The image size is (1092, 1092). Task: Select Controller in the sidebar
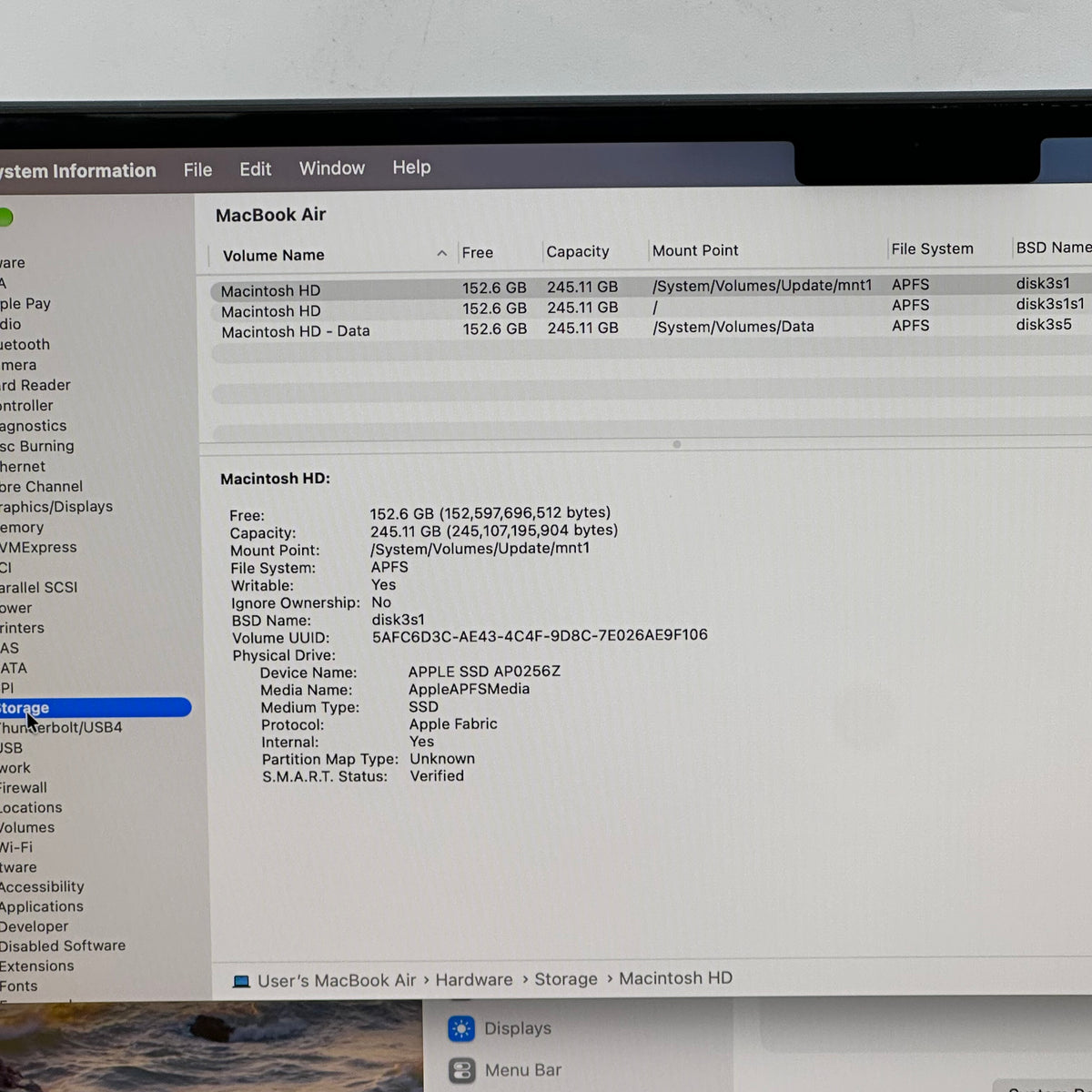[27, 406]
